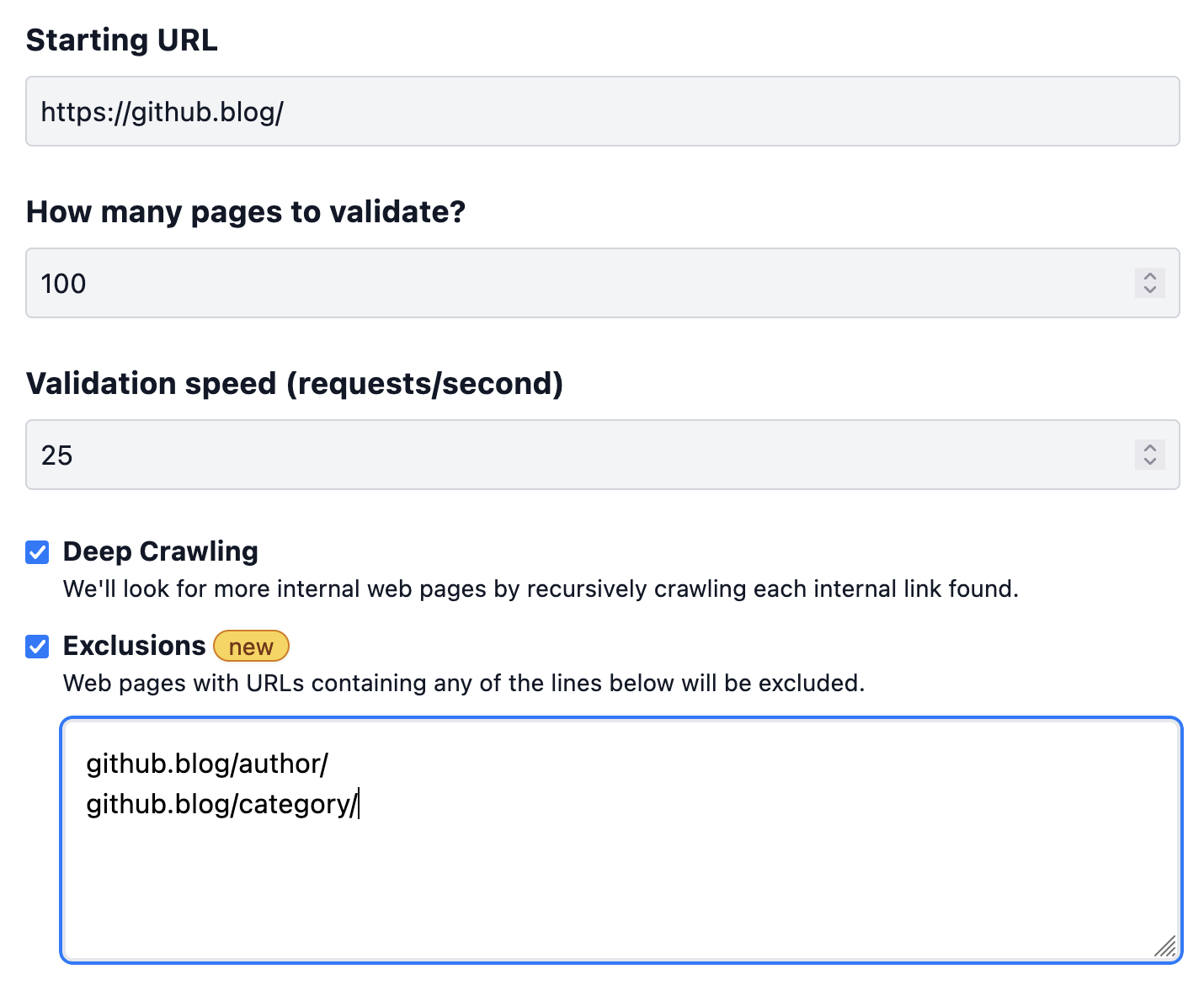
Task: Click the Starting URL input field
Action: 602,111
